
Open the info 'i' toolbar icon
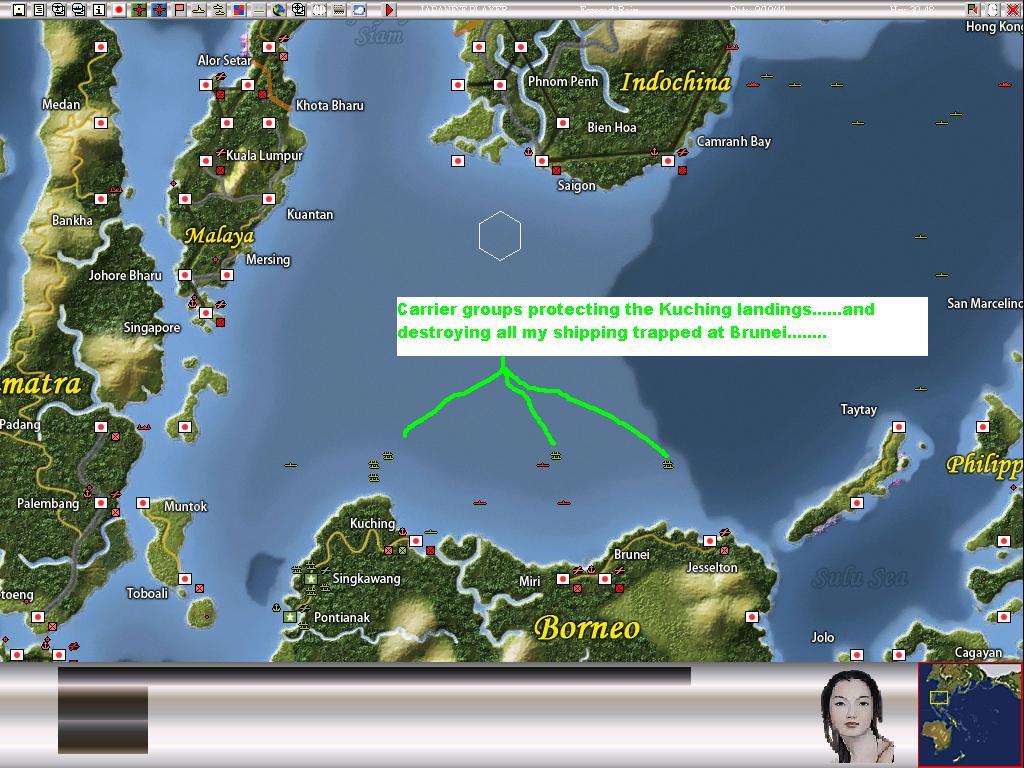(x=99, y=10)
